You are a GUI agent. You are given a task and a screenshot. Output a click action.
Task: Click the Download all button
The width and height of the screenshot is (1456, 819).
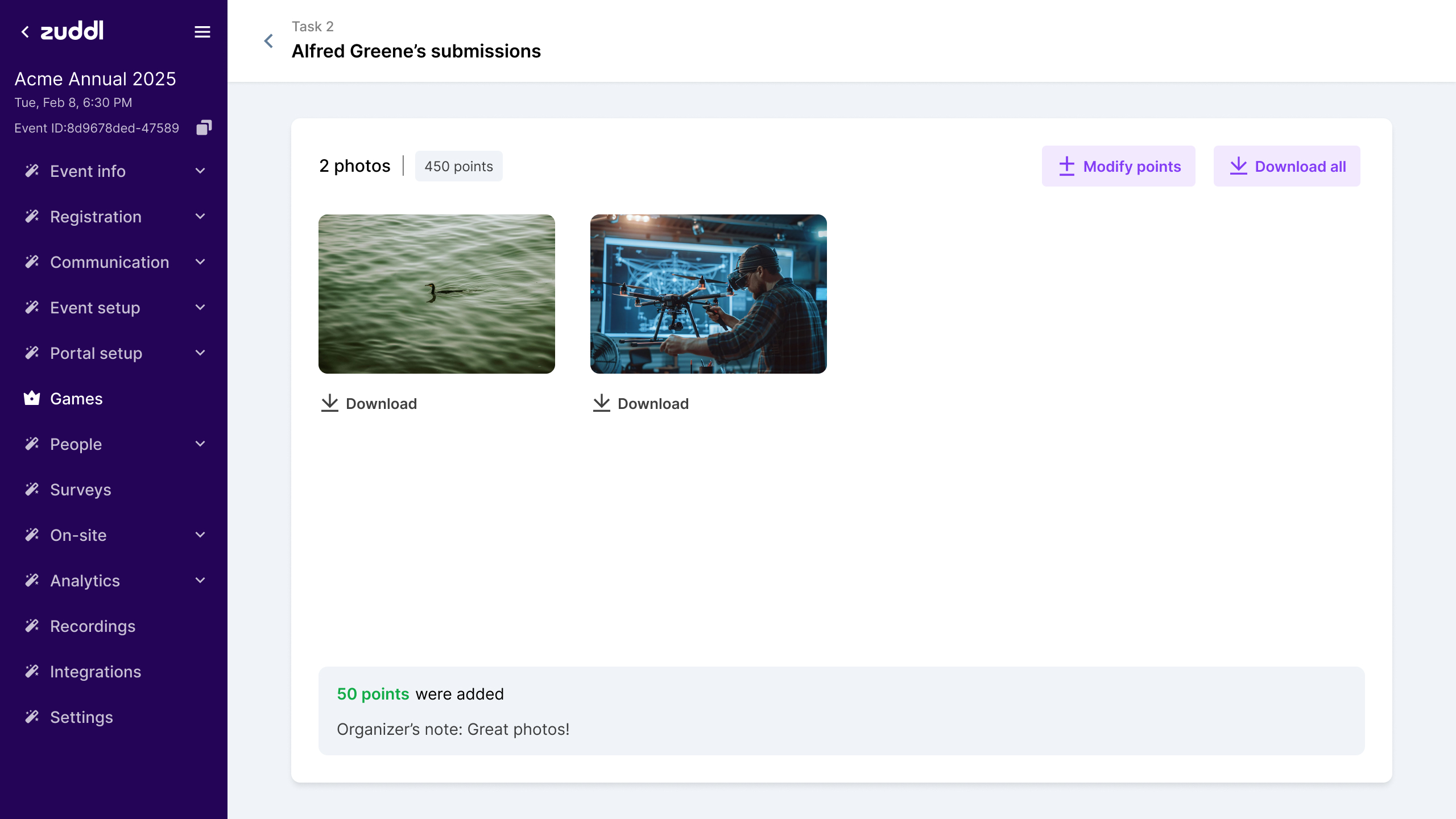pos(1287,166)
